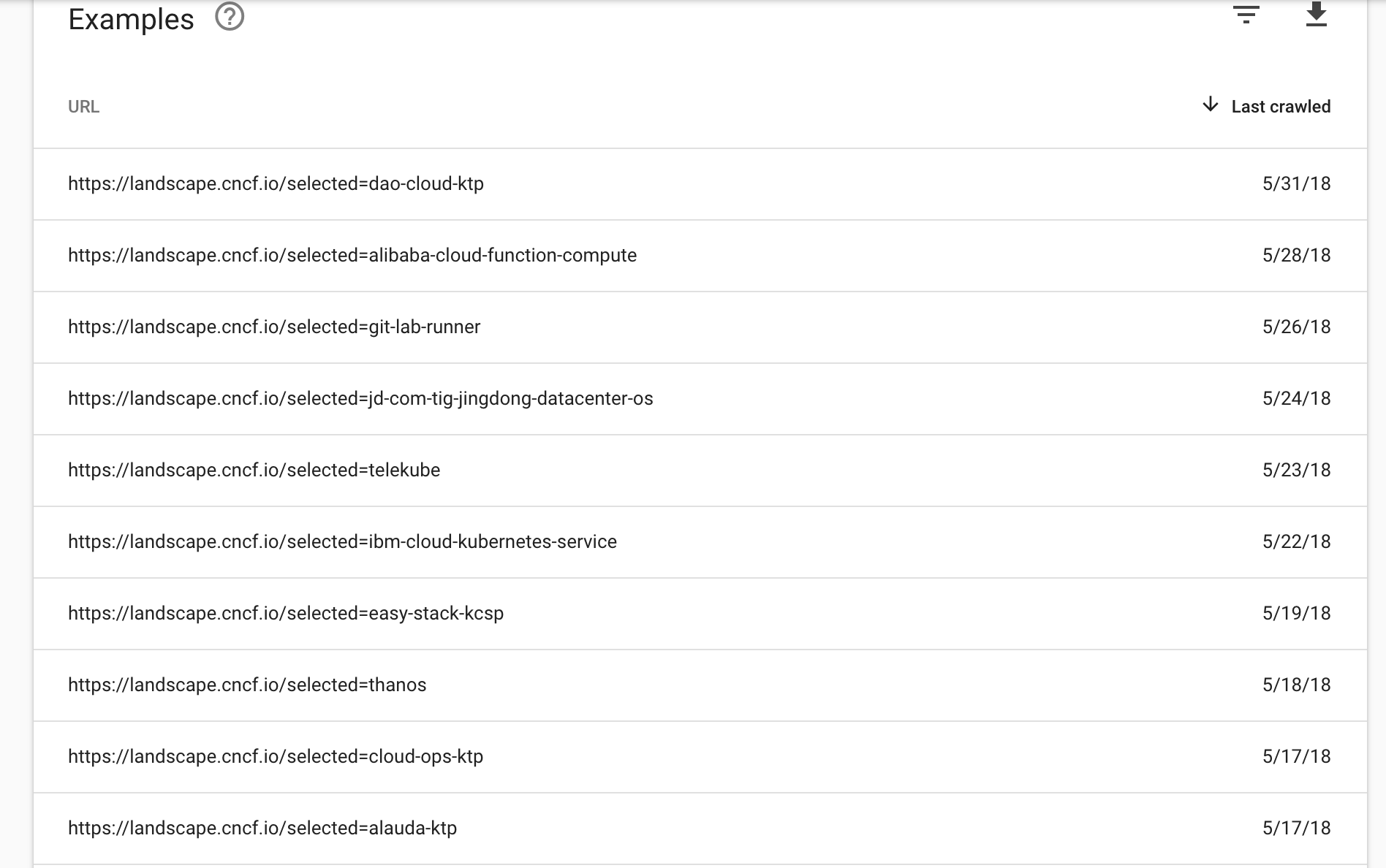Open the dao-cloud-ktp URL
This screenshot has width=1386, height=868.
tap(276, 184)
